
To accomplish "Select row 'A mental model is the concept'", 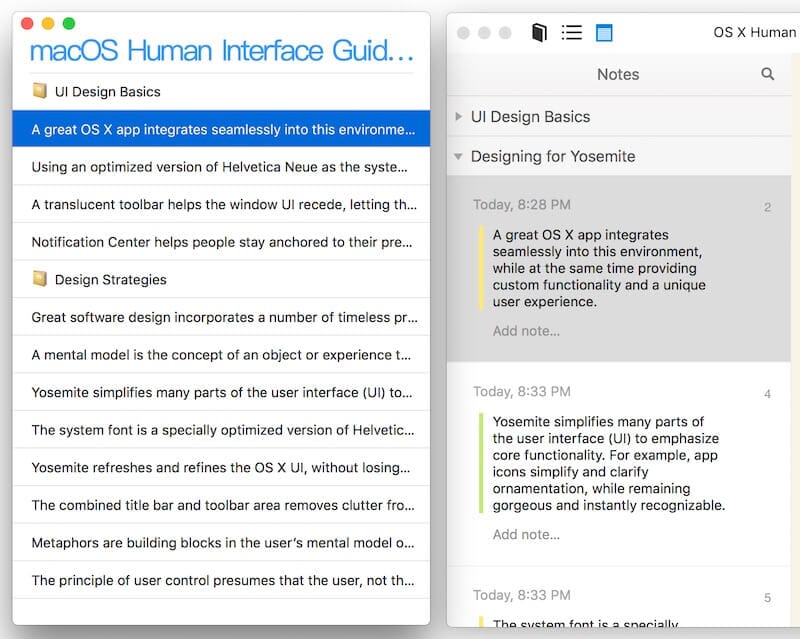I will click(x=221, y=355).
